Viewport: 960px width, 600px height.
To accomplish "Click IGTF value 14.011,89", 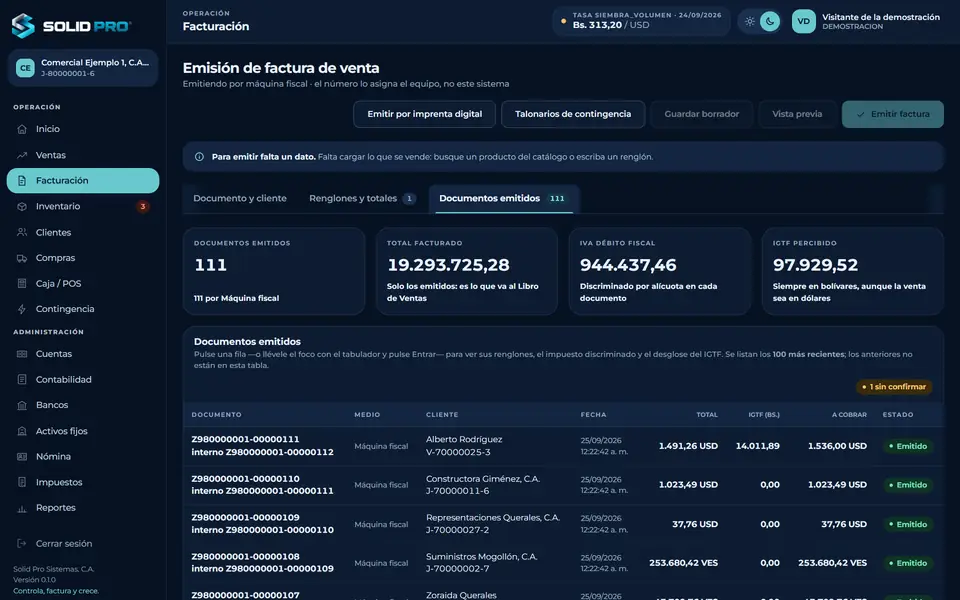I will tap(757, 446).
